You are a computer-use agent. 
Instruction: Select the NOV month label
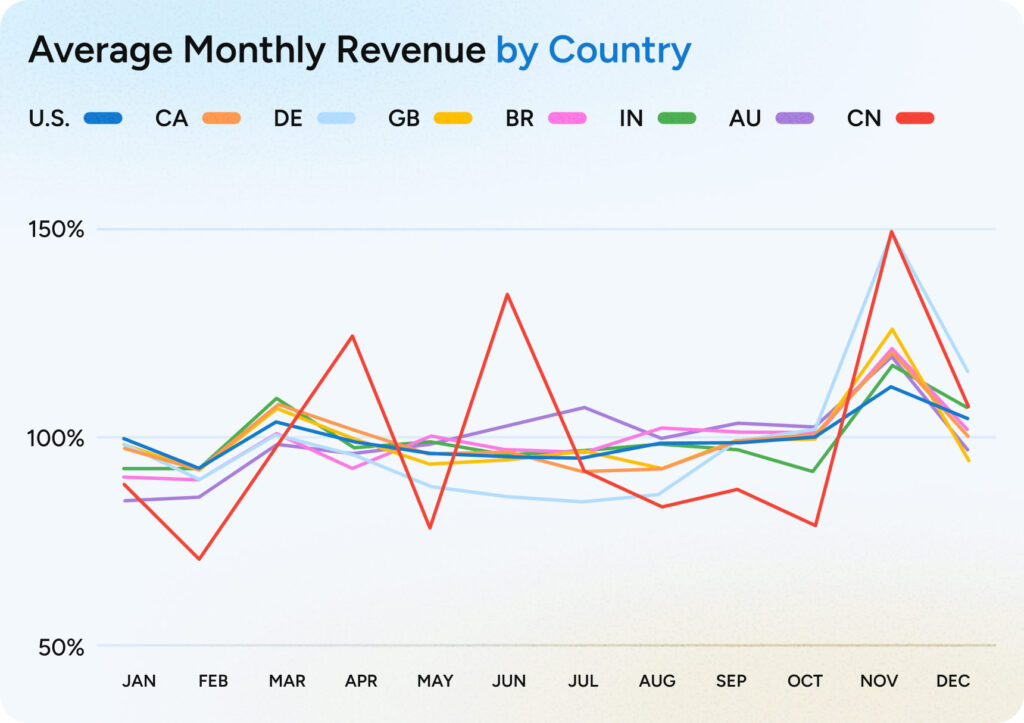pyautogui.click(x=879, y=681)
